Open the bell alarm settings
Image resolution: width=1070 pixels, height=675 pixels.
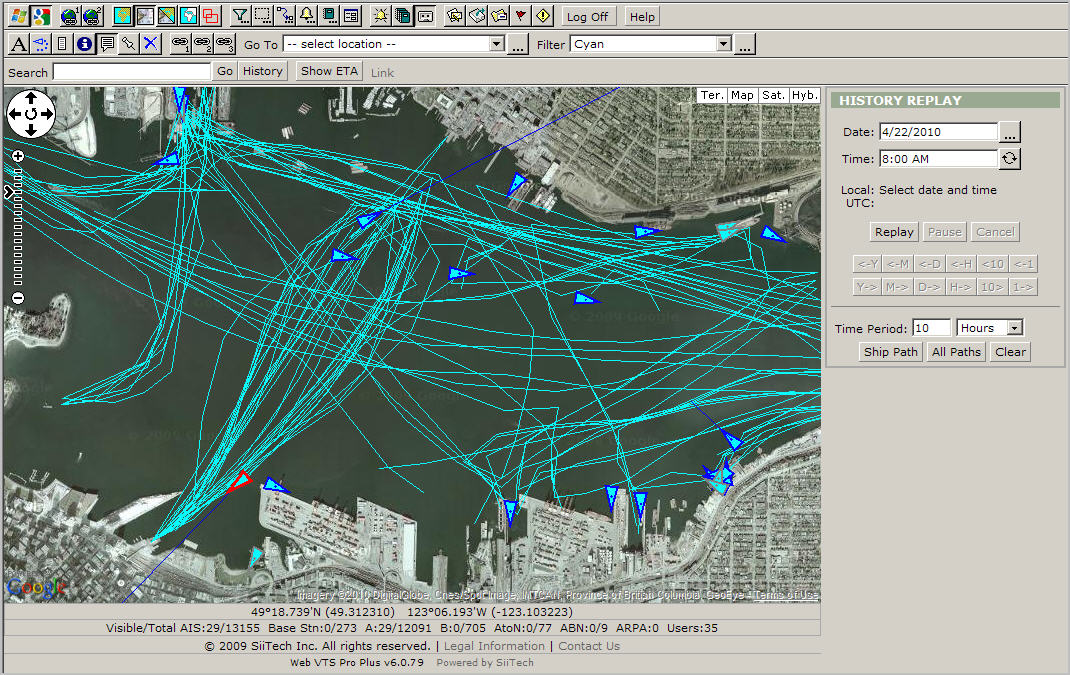[307, 16]
